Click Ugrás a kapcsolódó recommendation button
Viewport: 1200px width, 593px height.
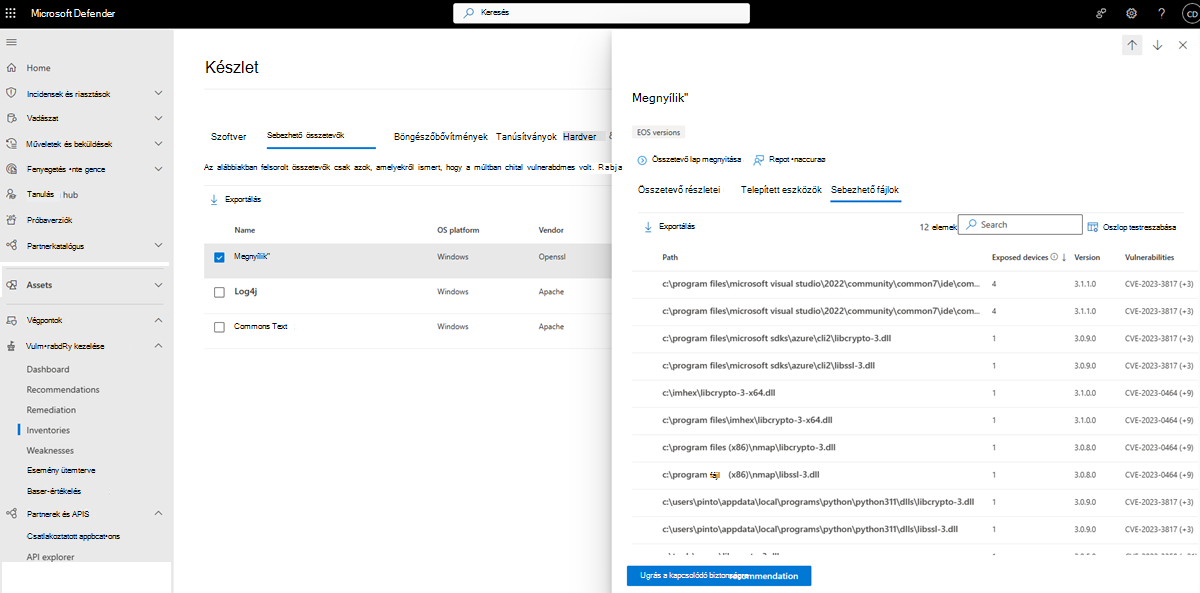[x=719, y=576]
